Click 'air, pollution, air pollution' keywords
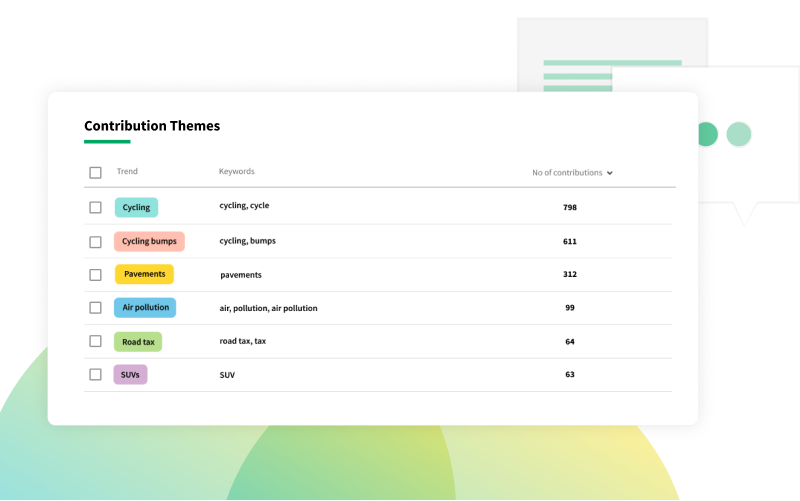800x501 pixels. (x=268, y=308)
